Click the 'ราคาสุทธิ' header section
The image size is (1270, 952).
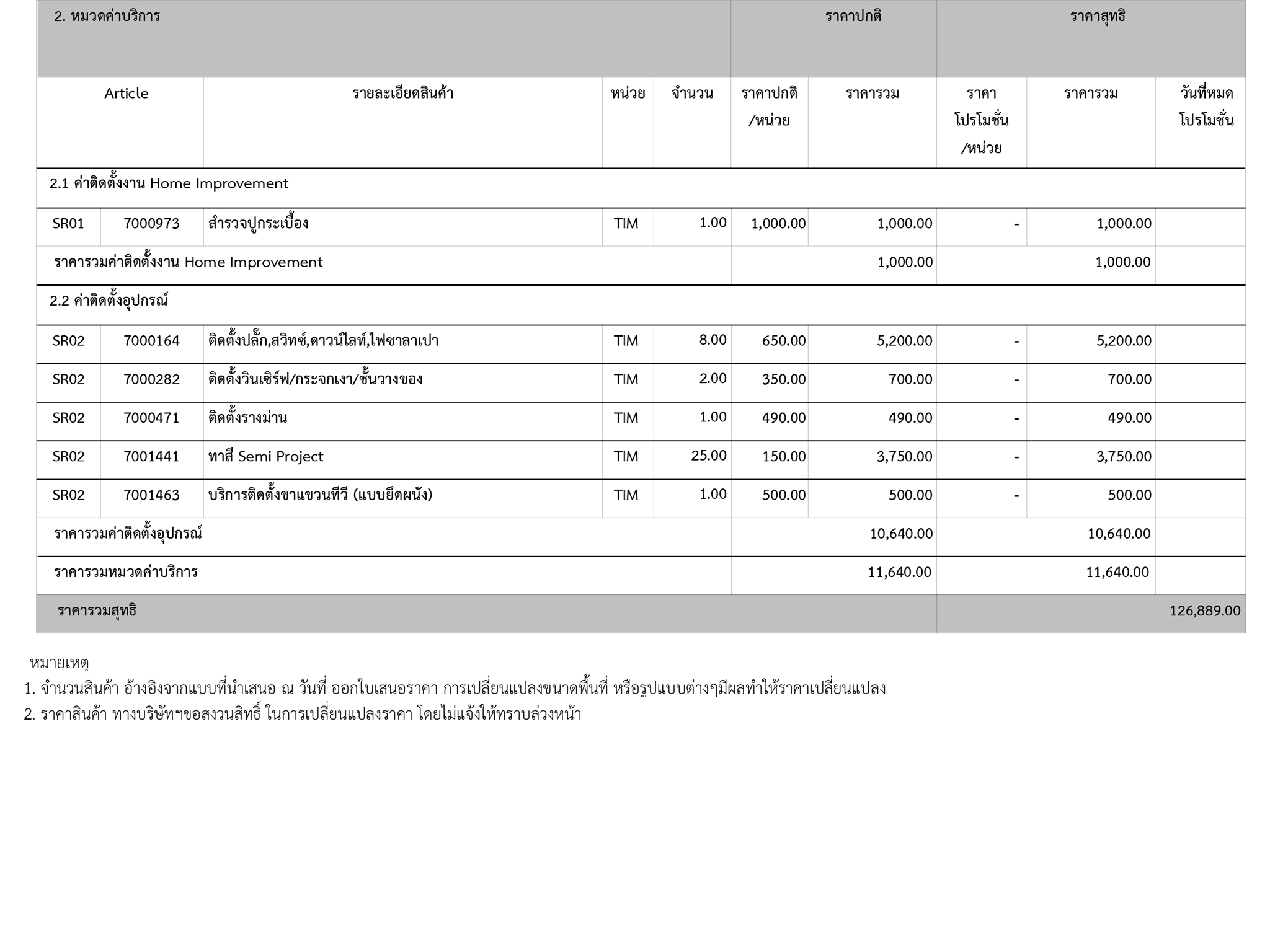pyautogui.click(x=1097, y=17)
